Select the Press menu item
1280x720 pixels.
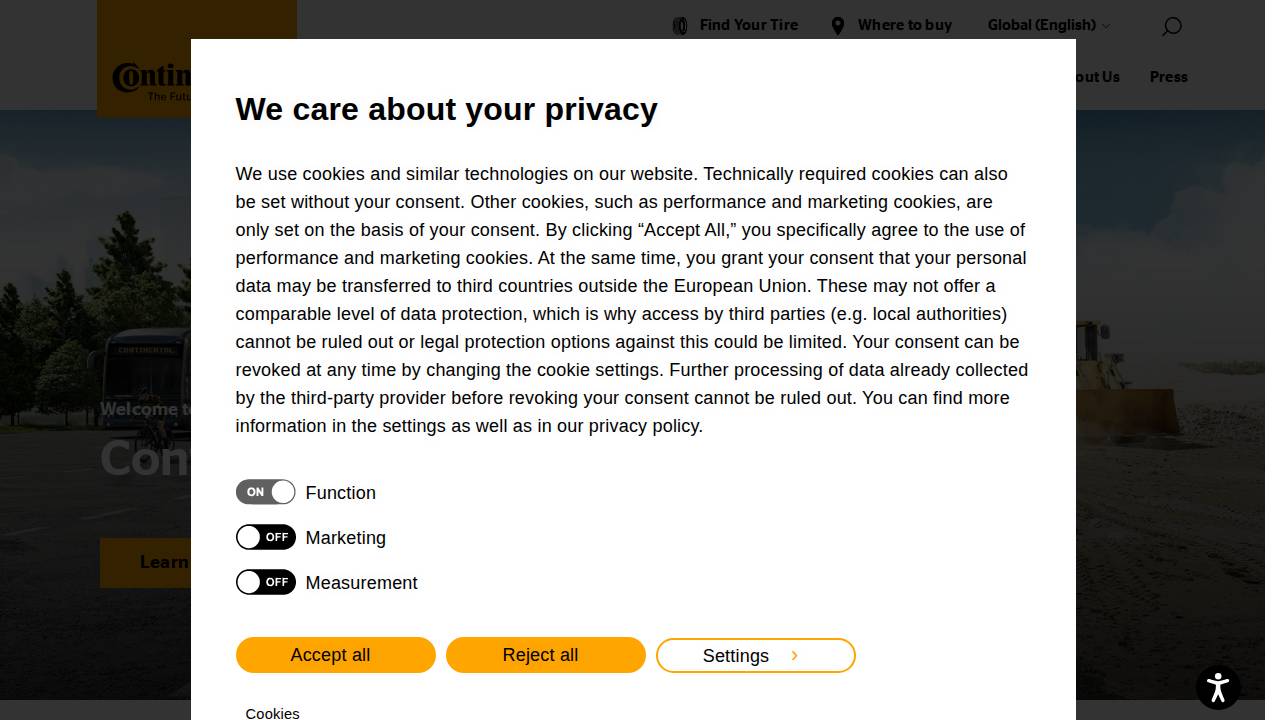click(1168, 77)
